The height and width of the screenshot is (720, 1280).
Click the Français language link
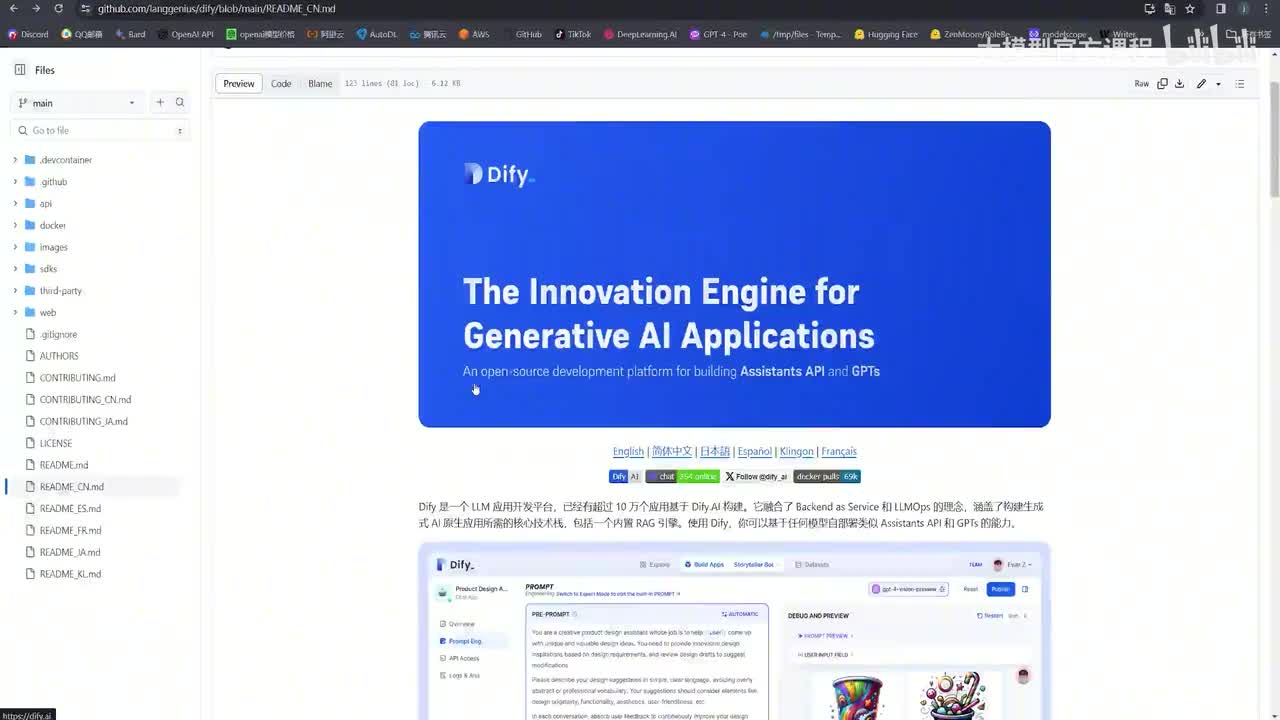click(839, 452)
